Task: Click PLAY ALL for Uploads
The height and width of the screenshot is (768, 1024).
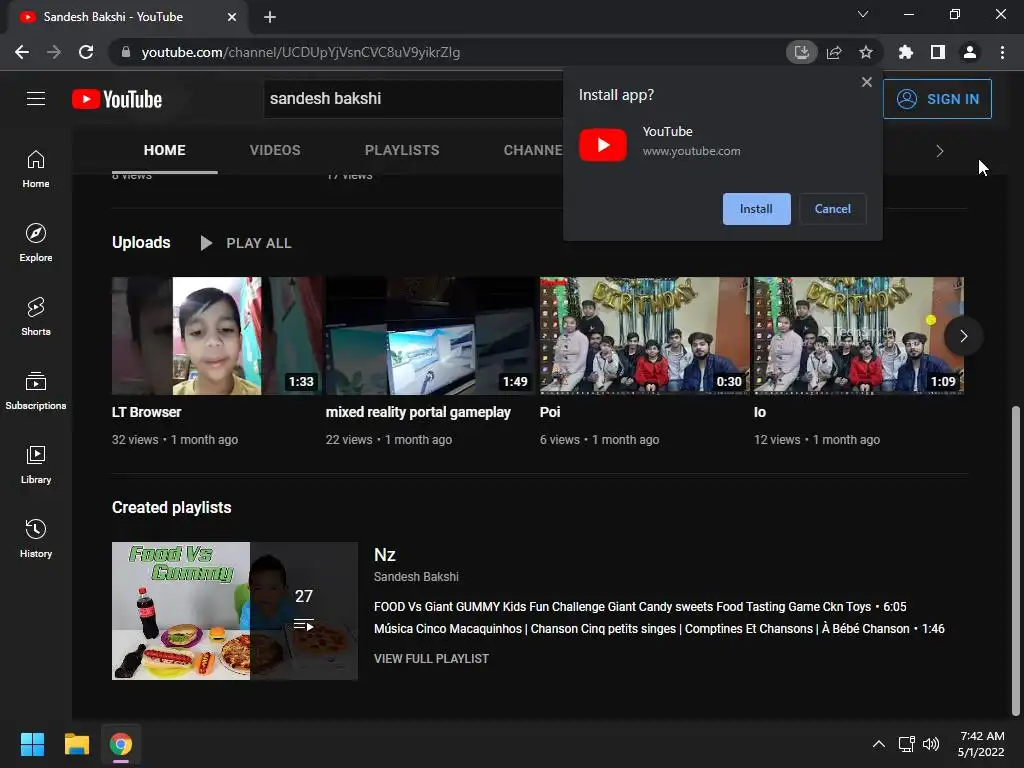Action: (246, 243)
